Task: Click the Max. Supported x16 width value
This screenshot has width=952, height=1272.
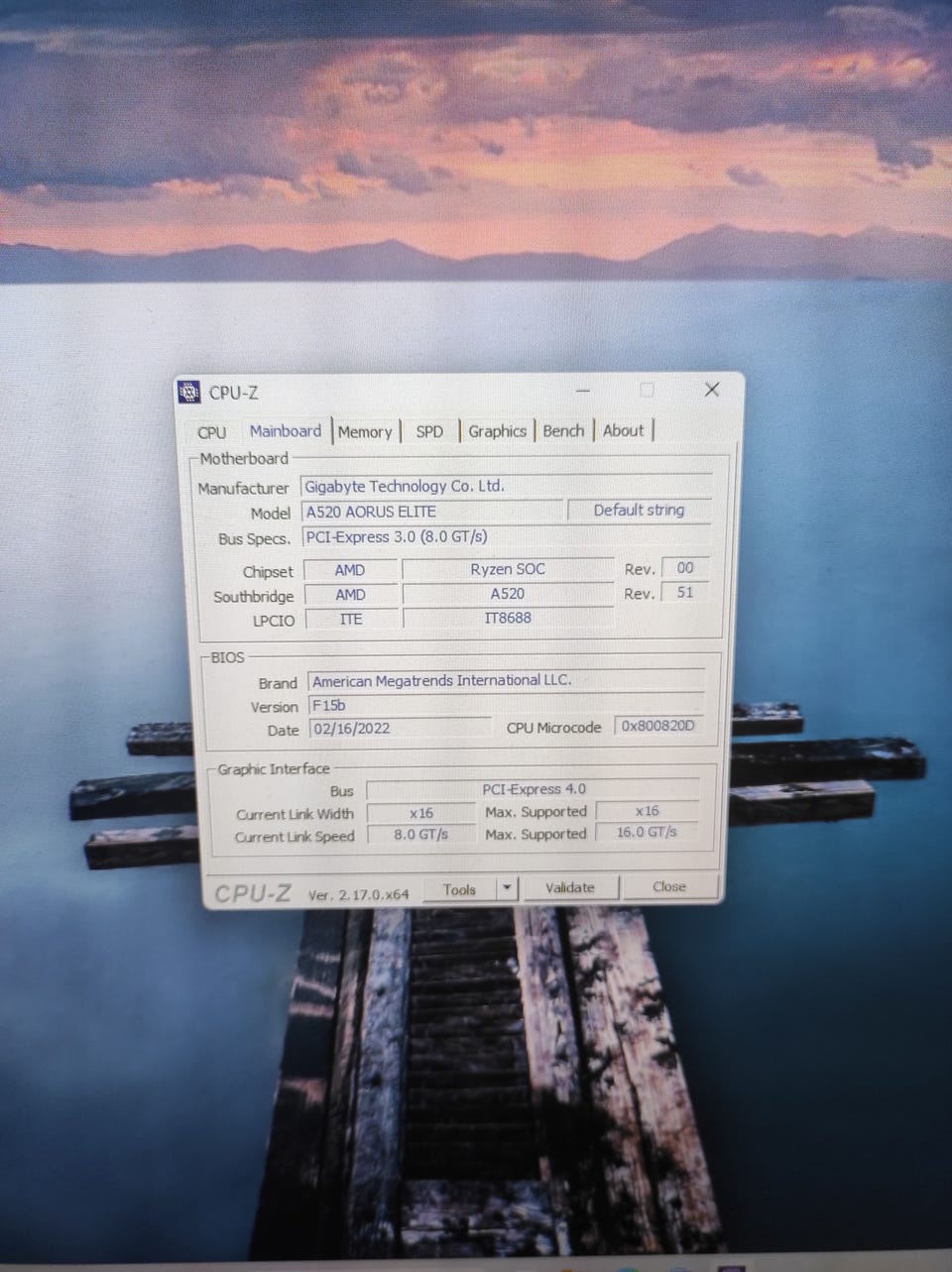Action: pos(647,811)
